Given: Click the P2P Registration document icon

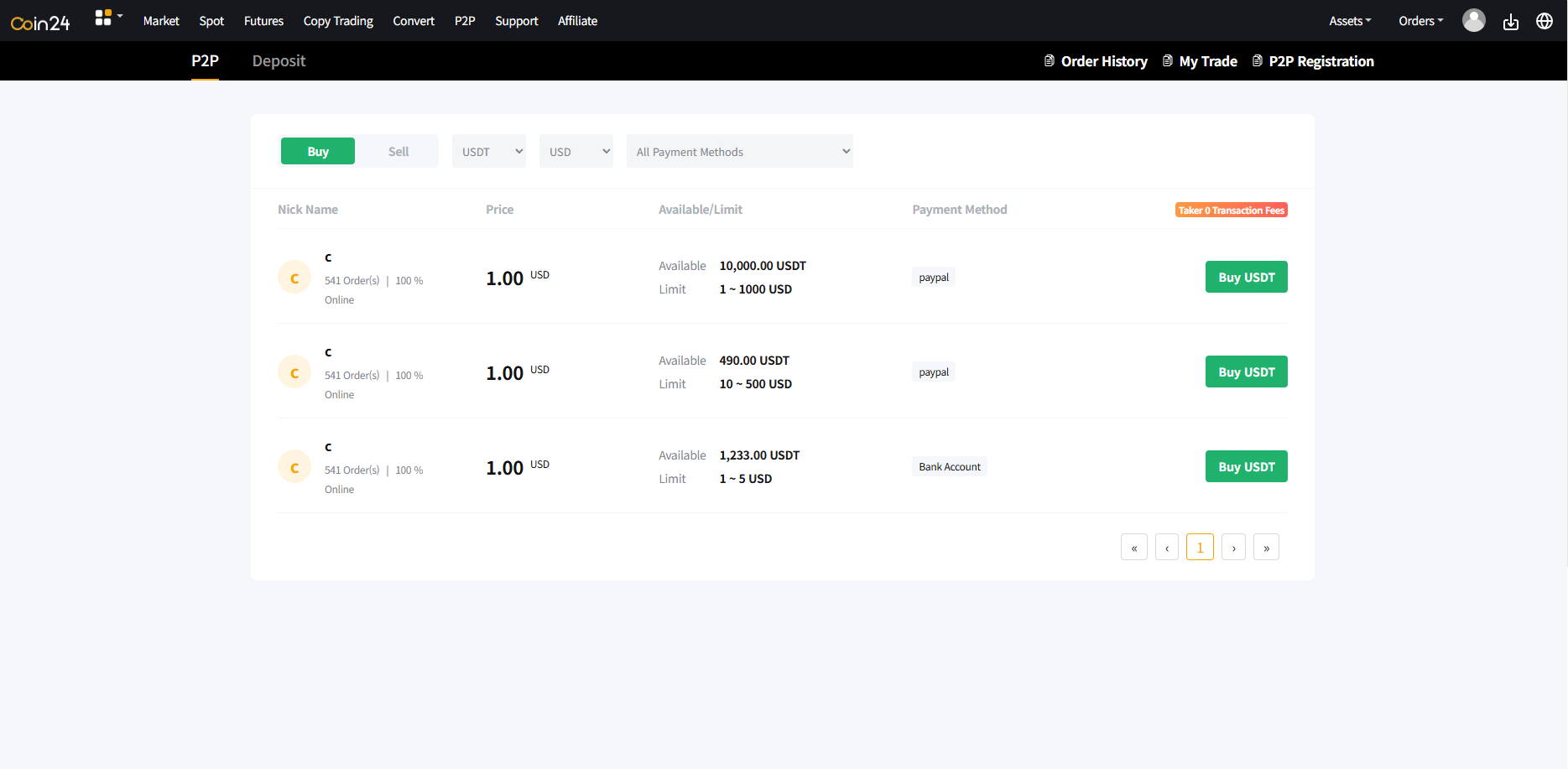Looking at the screenshot, I should 1257,60.
